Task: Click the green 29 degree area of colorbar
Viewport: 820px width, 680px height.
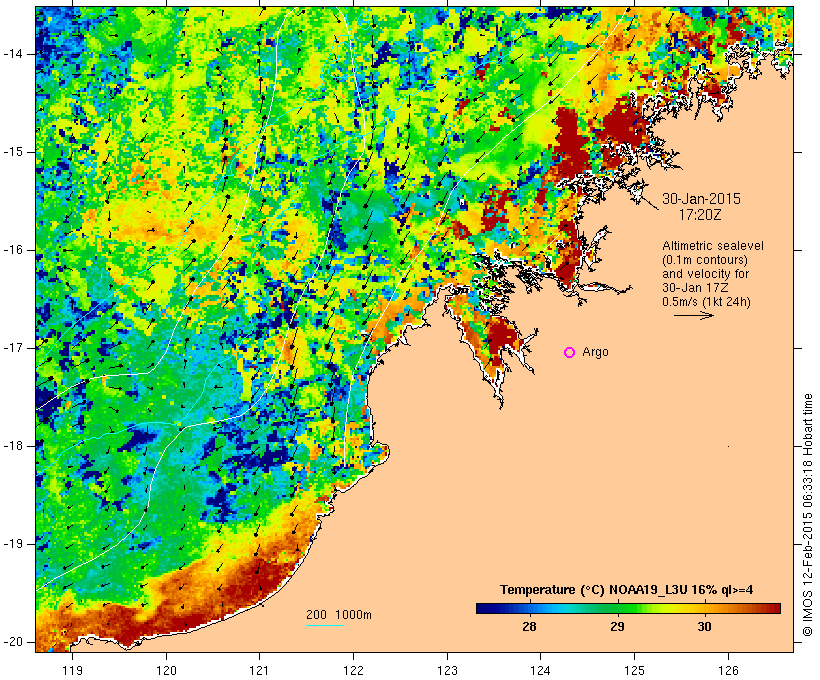Action: 618,608
